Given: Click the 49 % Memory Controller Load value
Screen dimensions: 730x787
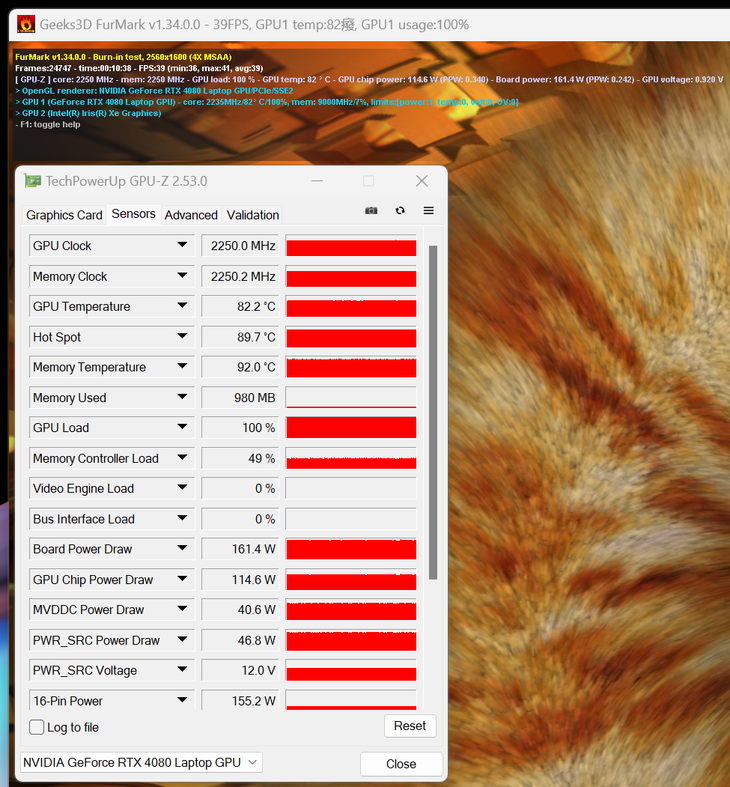Looking at the screenshot, I should point(240,458).
